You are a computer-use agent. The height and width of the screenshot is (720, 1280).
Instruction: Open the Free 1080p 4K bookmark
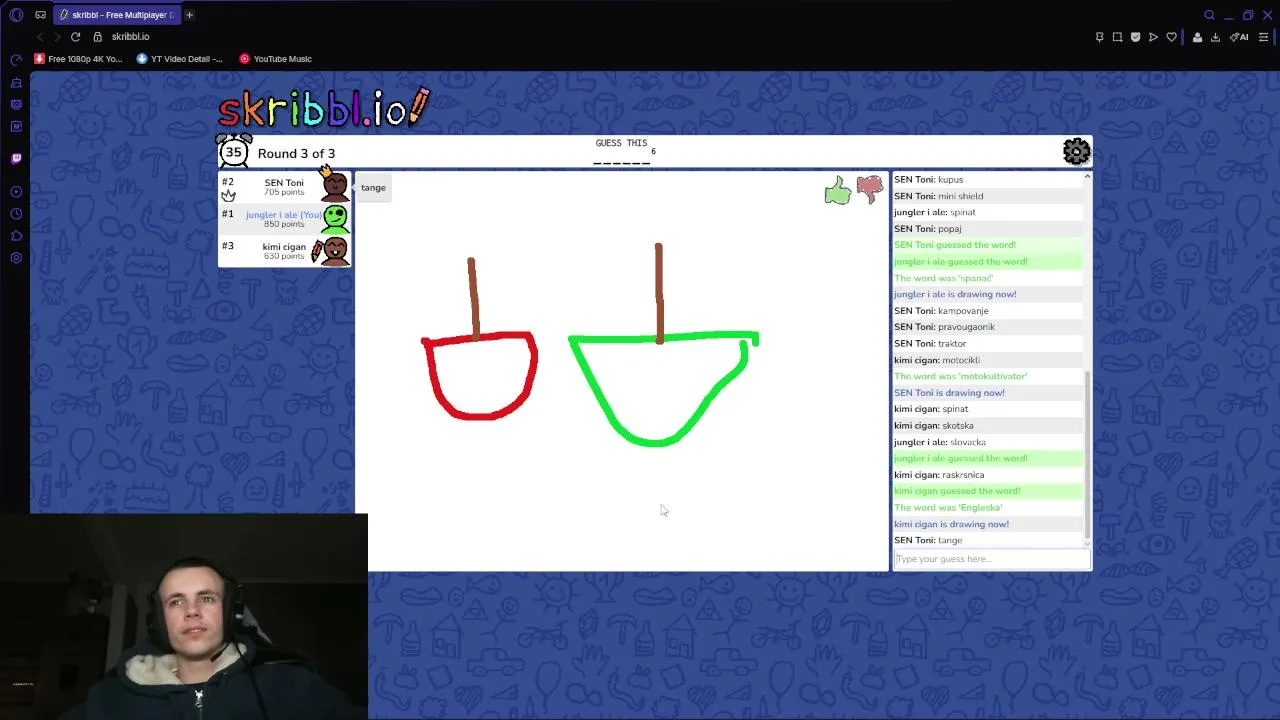coord(78,59)
